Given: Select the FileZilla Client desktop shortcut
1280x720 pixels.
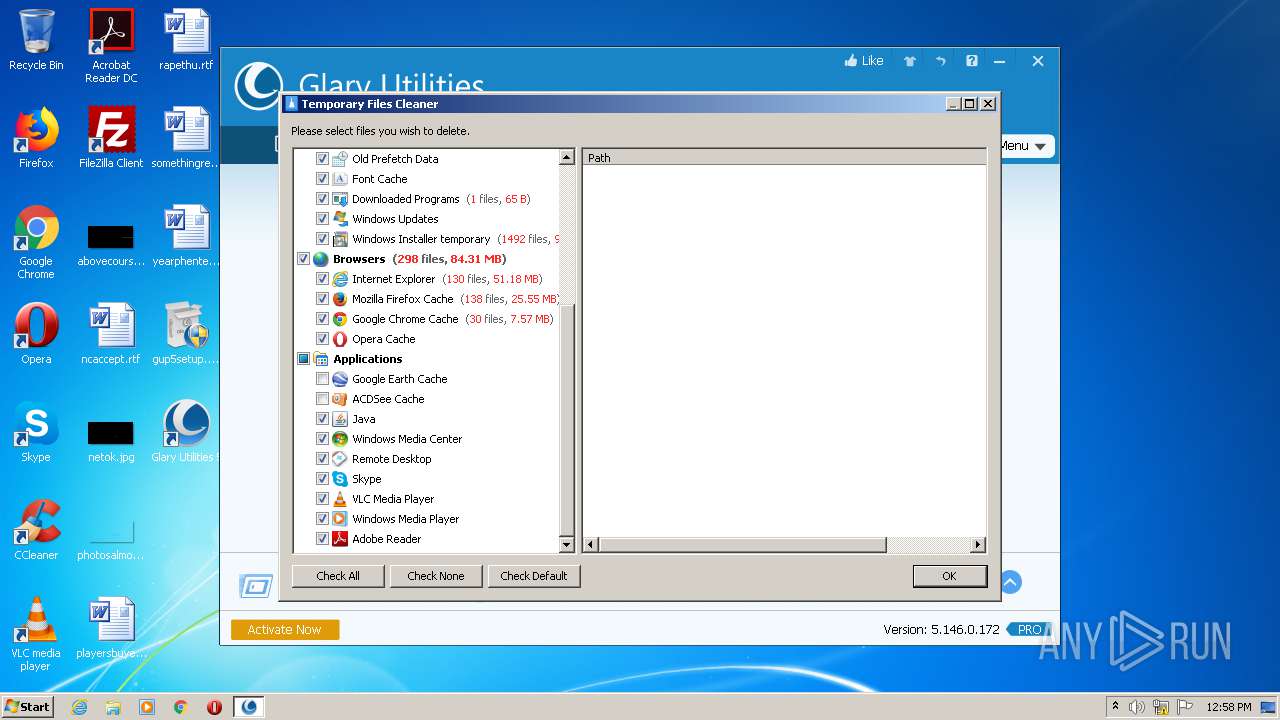Looking at the screenshot, I should (x=111, y=138).
